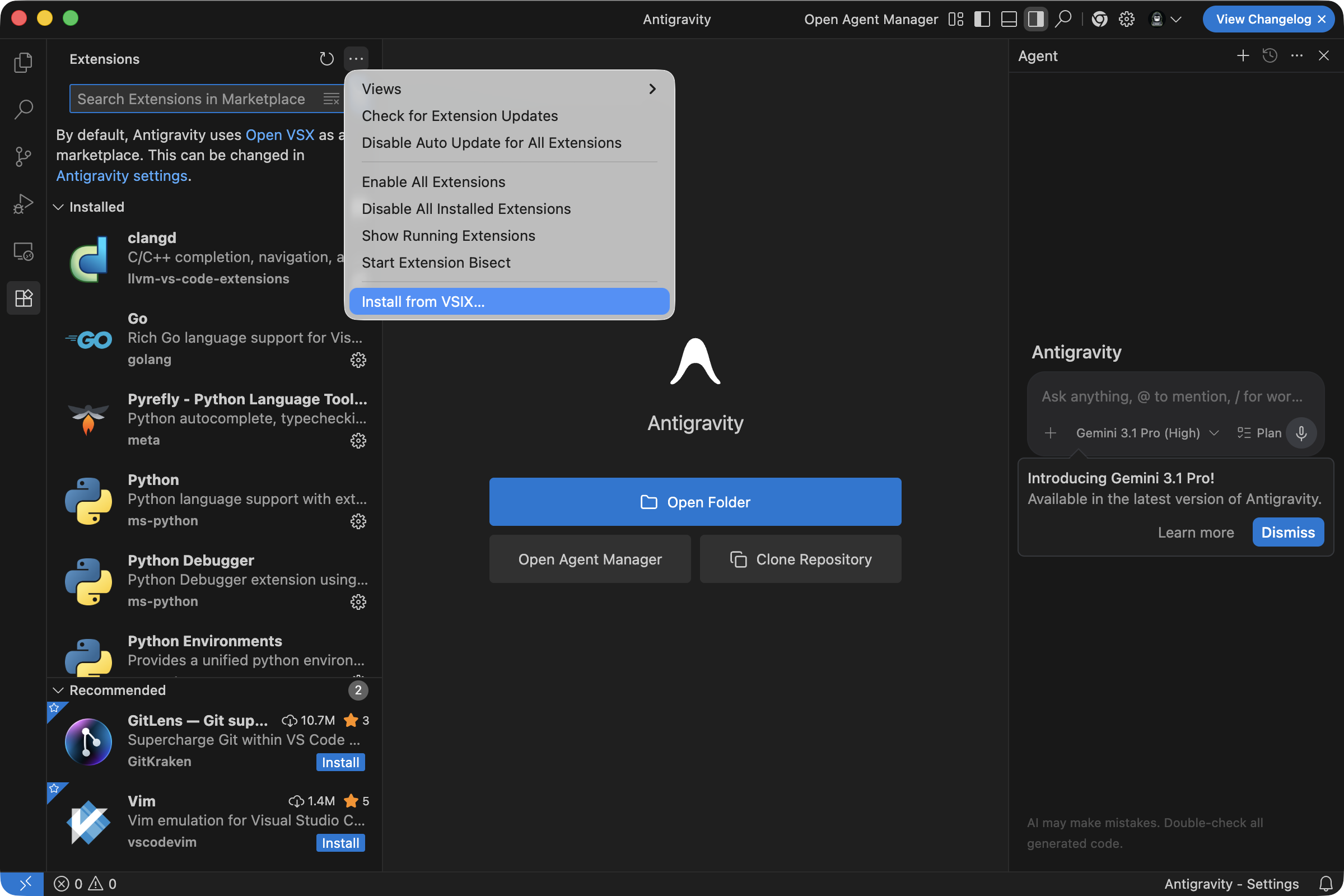Click Open Agent Manager in title bar
The width and height of the screenshot is (1344, 896).
point(871,20)
